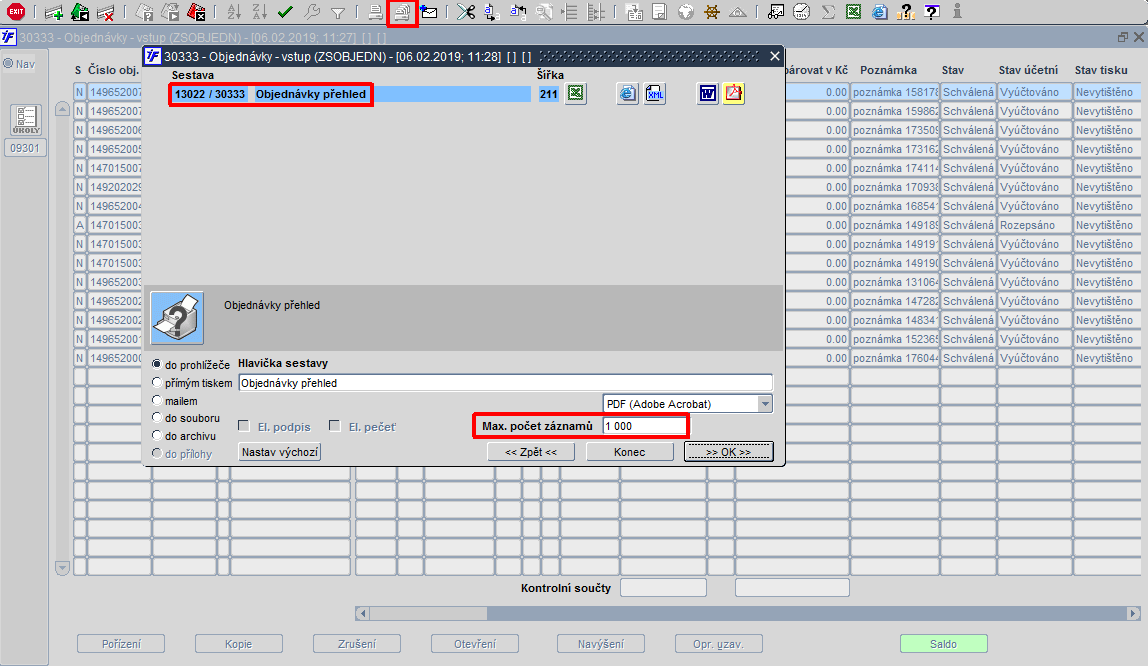Image resolution: width=1148 pixels, height=666 pixels.
Task: Click the Max. počet záznamů field
Action: point(644,426)
